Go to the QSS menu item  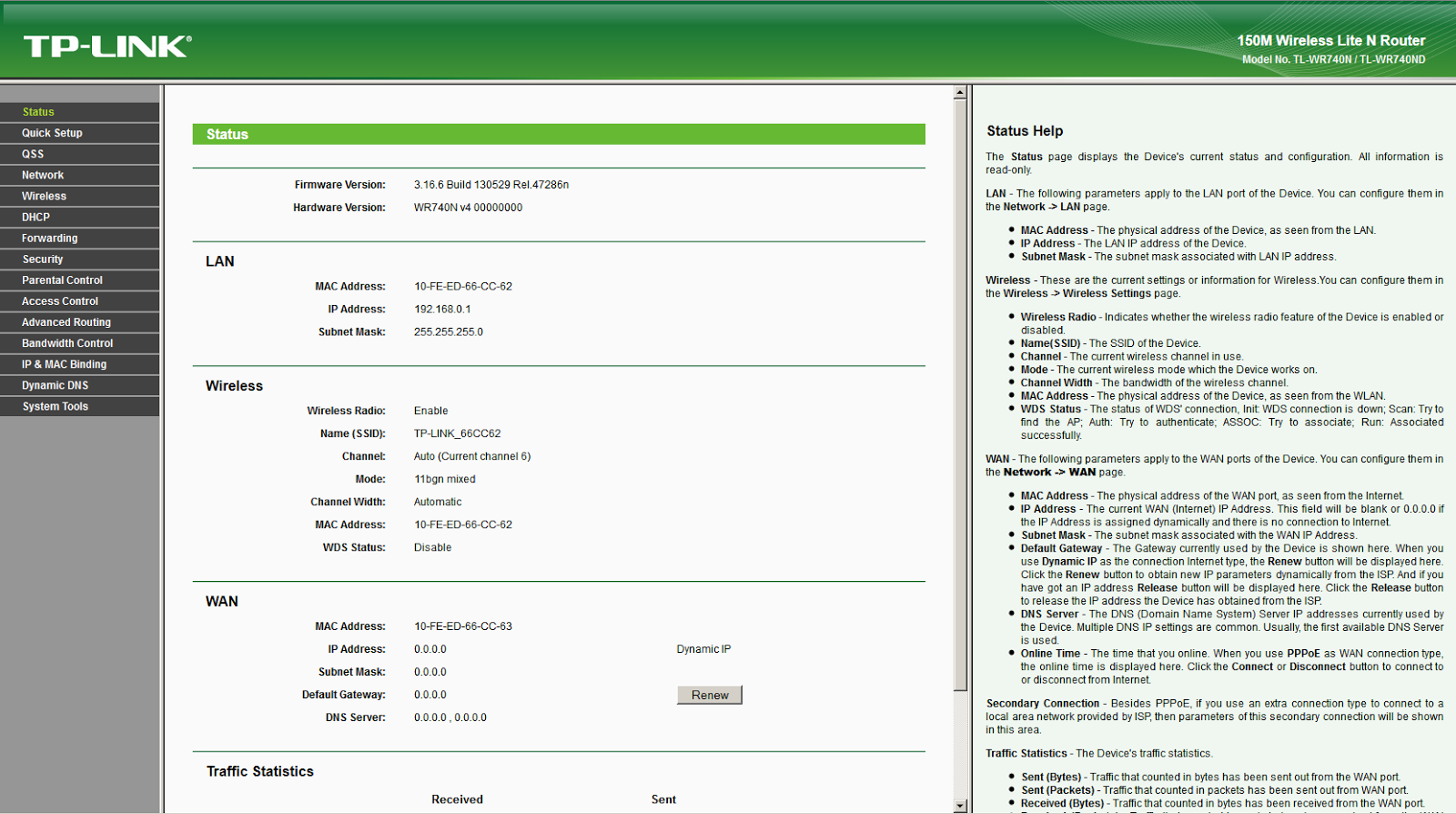(x=80, y=154)
